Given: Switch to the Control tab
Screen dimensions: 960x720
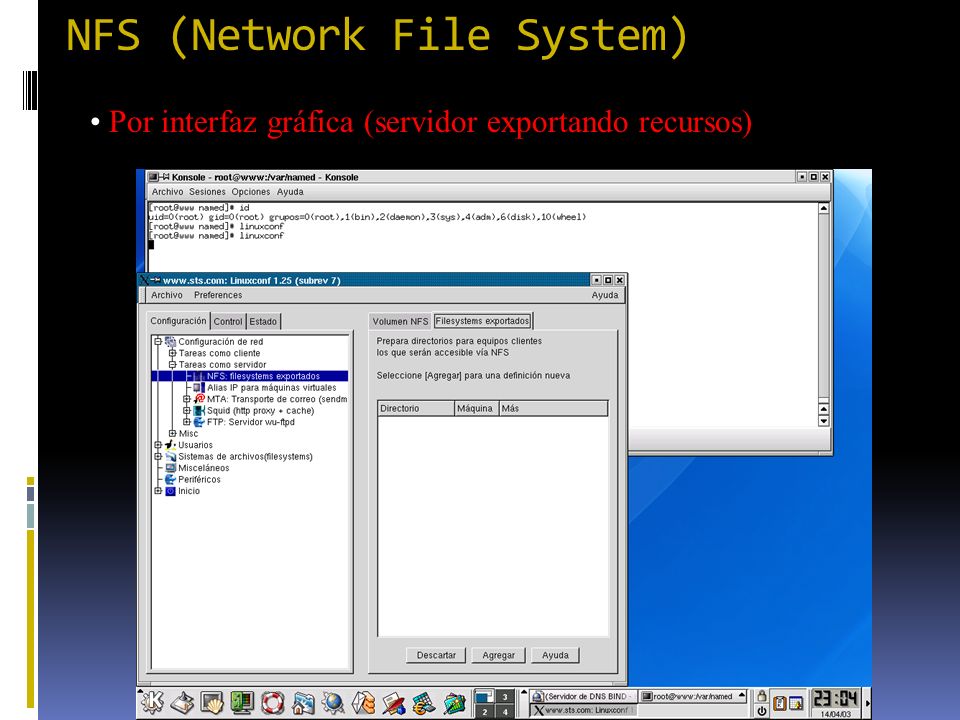Looking at the screenshot, I should pyautogui.click(x=228, y=321).
